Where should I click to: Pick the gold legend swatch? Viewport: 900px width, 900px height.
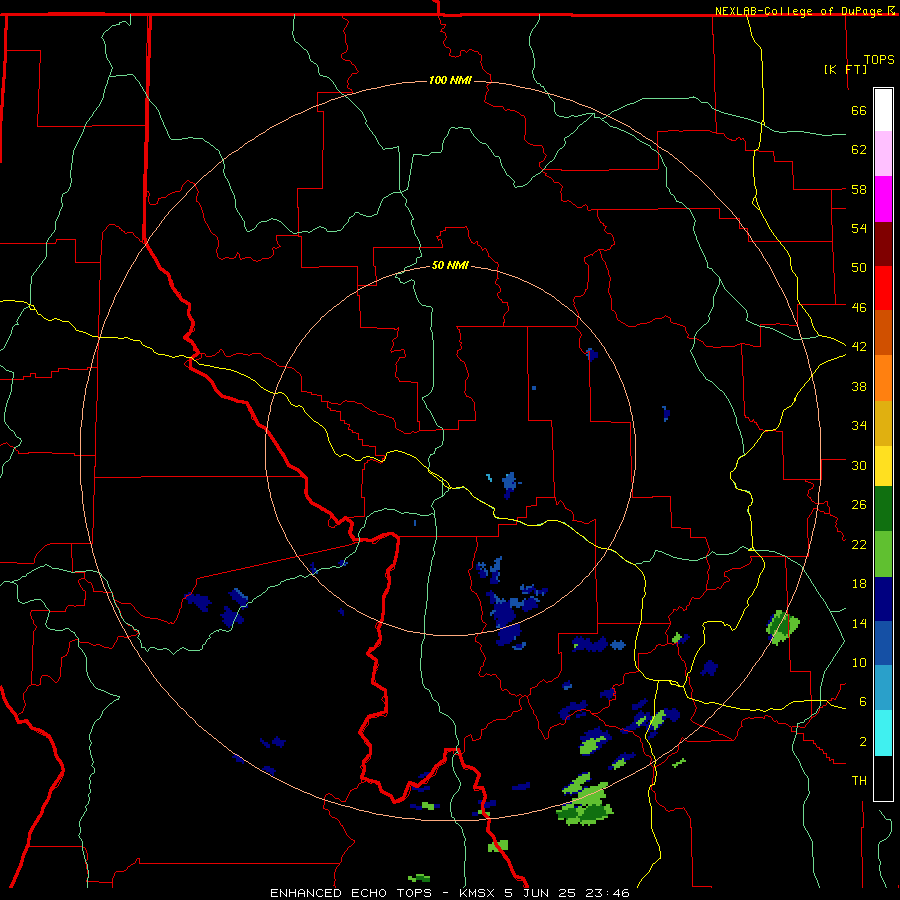883,423
